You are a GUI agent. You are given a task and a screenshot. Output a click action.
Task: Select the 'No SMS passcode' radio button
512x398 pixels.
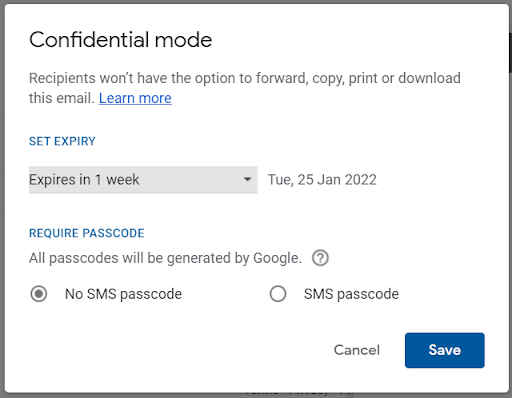coord(39,294)
